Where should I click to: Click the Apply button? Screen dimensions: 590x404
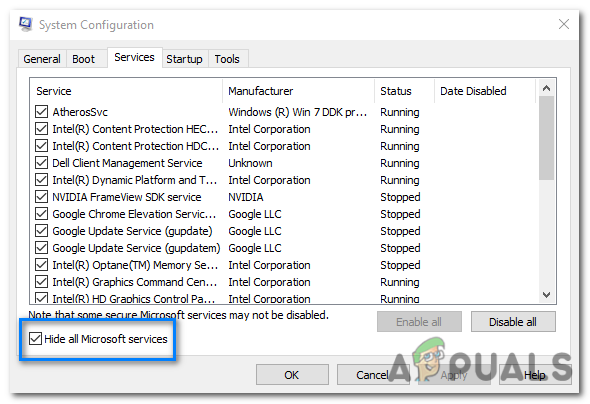point(454,375)
